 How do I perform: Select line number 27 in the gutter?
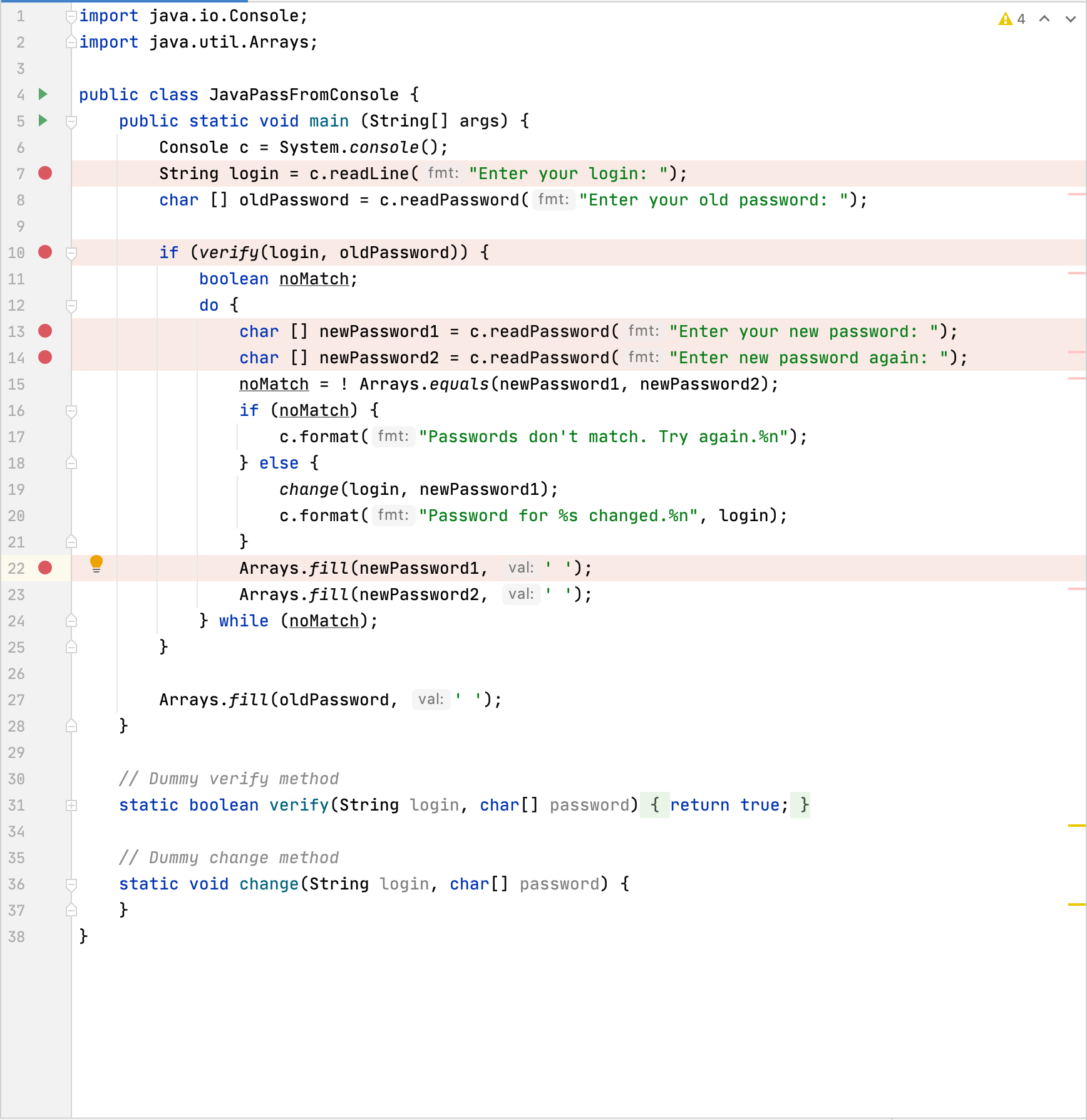point(17,700)
